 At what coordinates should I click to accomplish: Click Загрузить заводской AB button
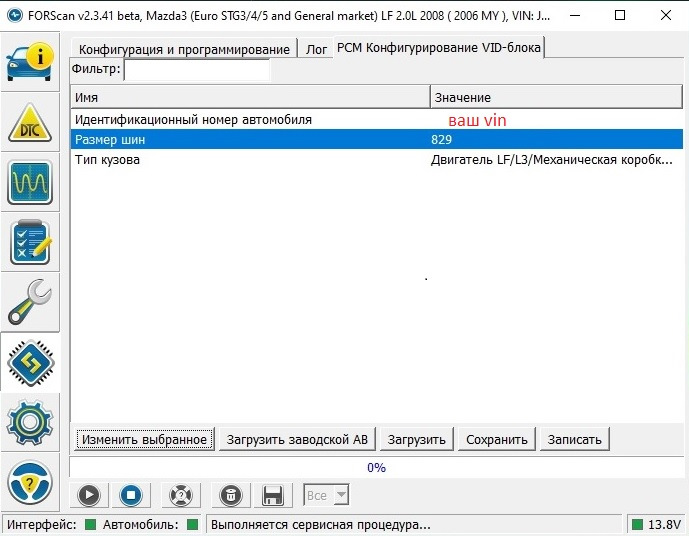point(297,439)
